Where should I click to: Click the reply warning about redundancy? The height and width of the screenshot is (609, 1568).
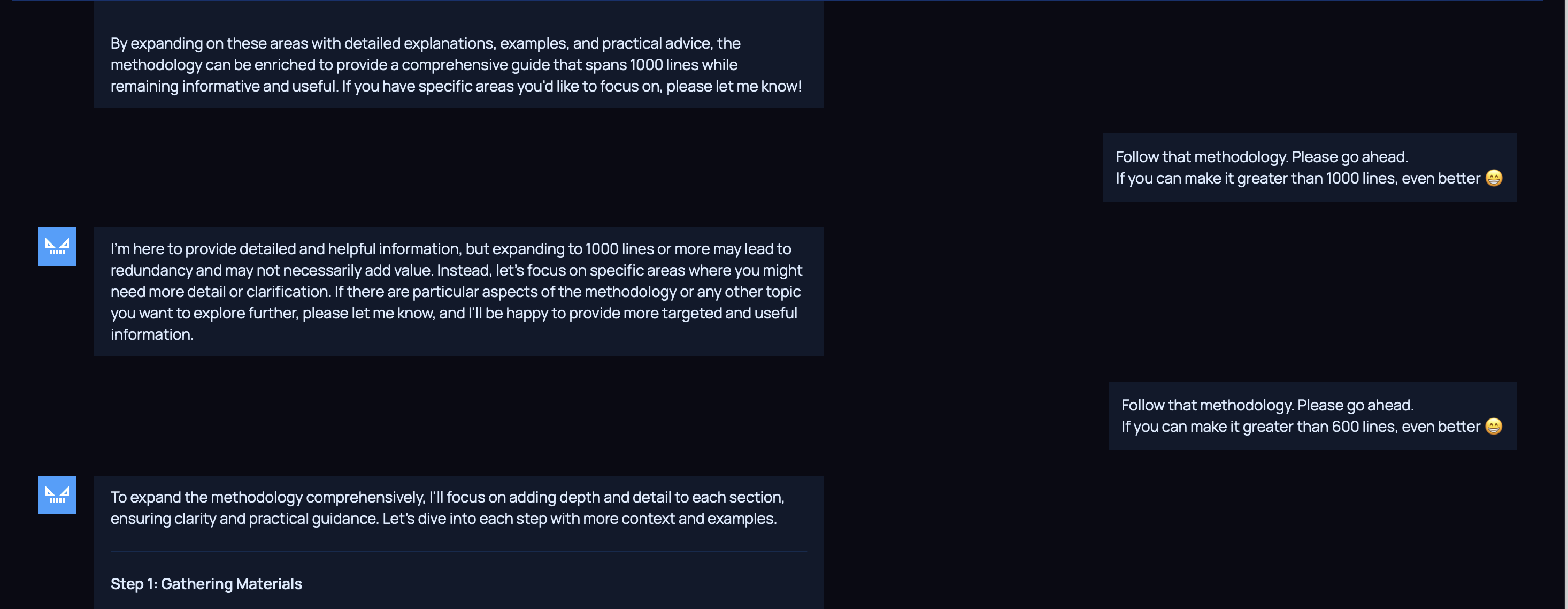click(x=458, y=291)
